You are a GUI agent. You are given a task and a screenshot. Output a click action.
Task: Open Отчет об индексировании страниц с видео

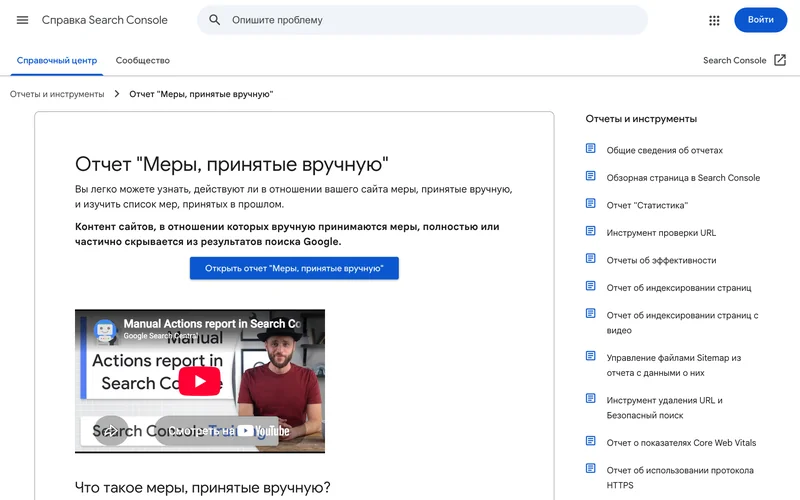click(682, 323)
